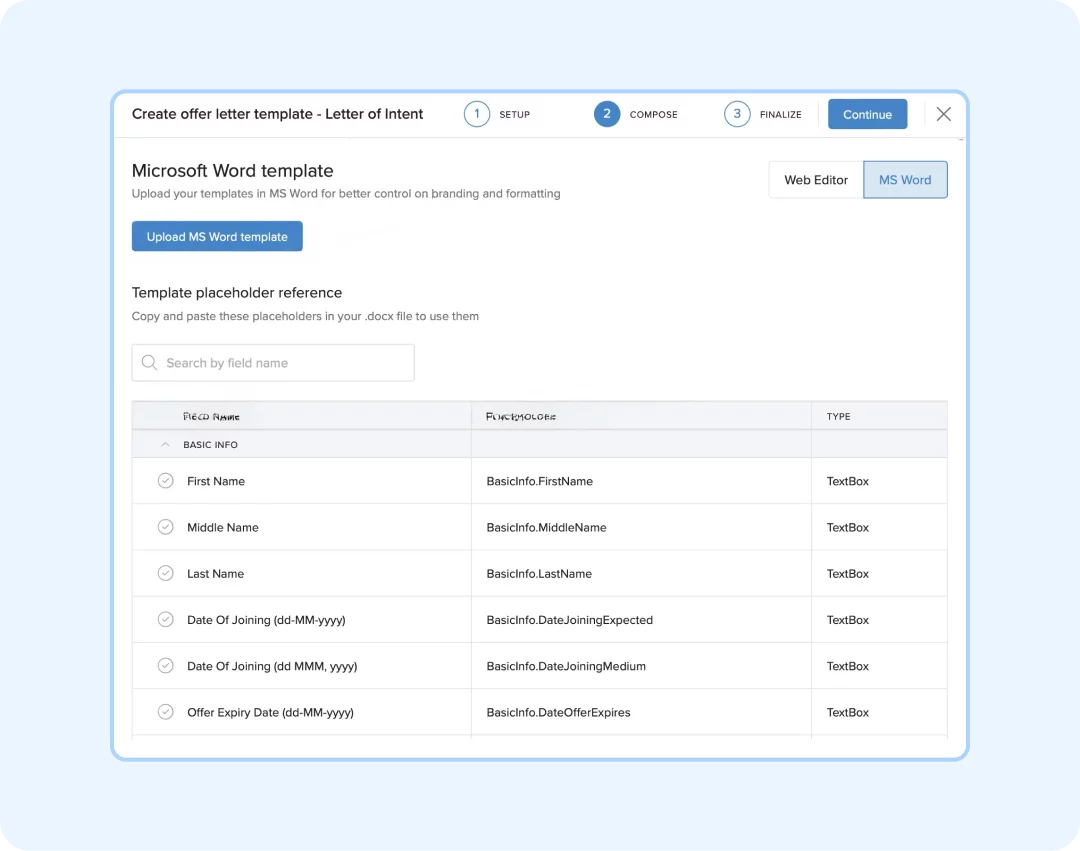The height and width of the screenshot is (851, 1080).
Task: Click the Search by field name box
Action: (273, 363)
